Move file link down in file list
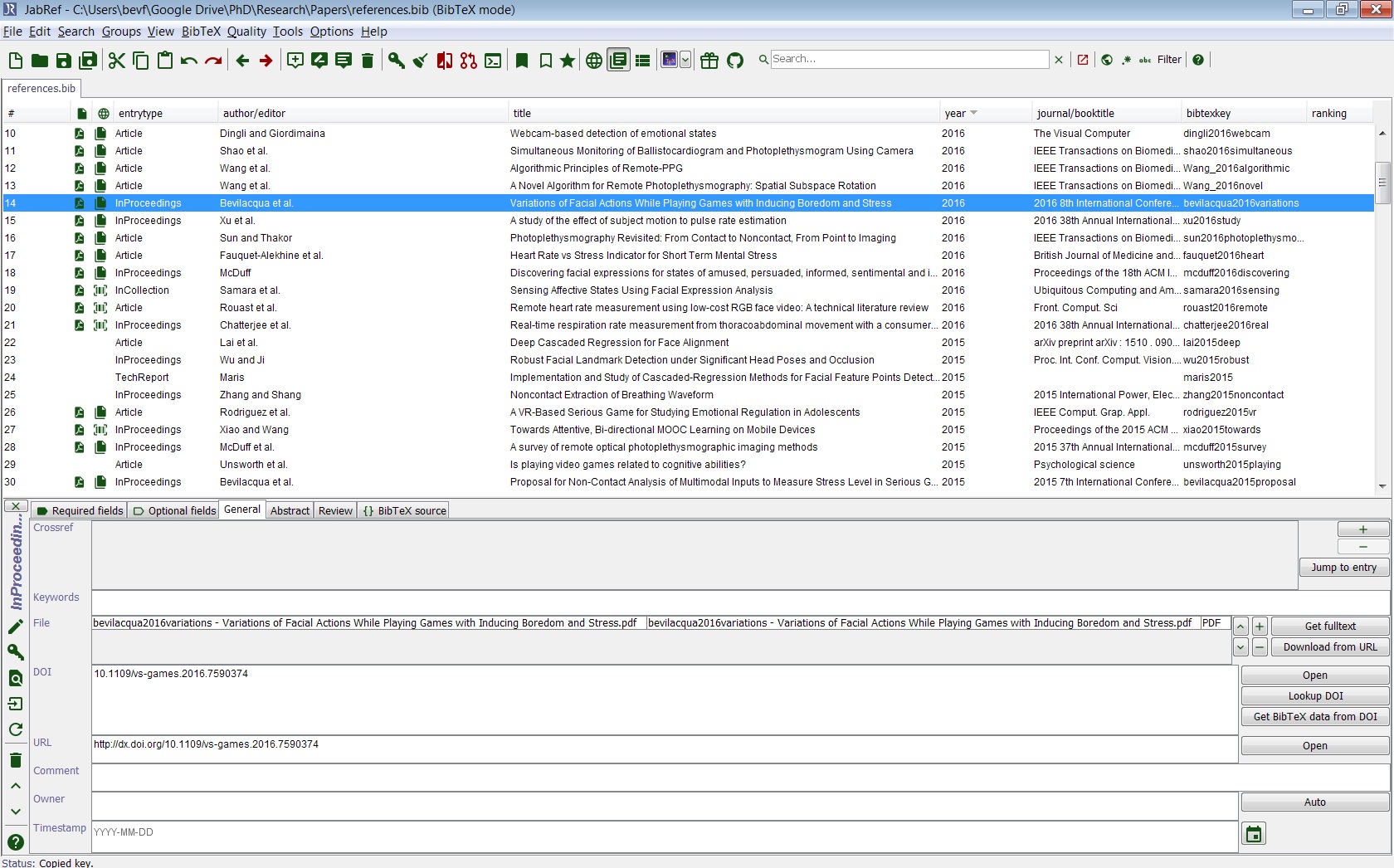Screen dimensions: 1394x868 (1240, 647)
